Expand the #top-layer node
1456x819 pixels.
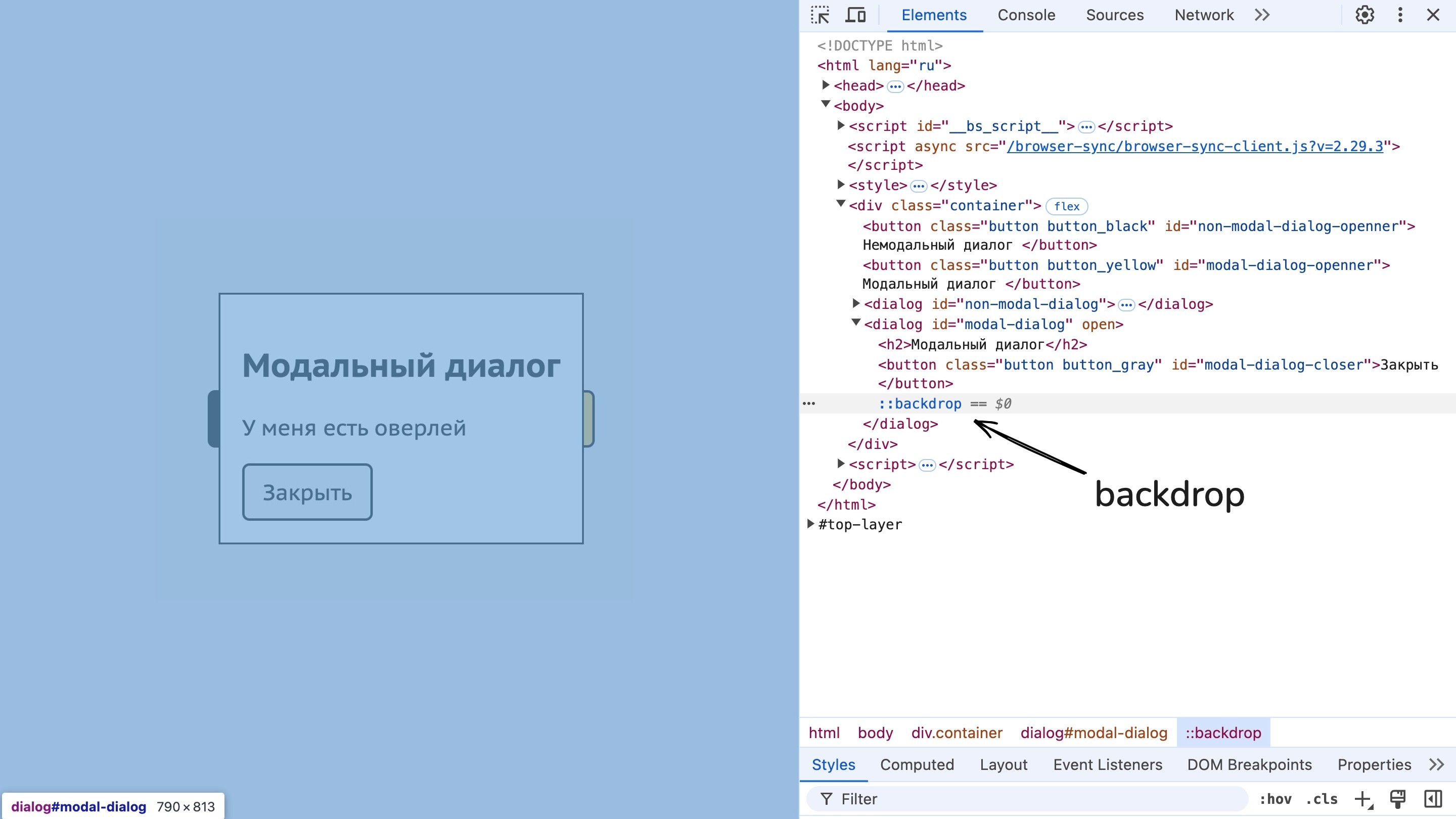810,524
